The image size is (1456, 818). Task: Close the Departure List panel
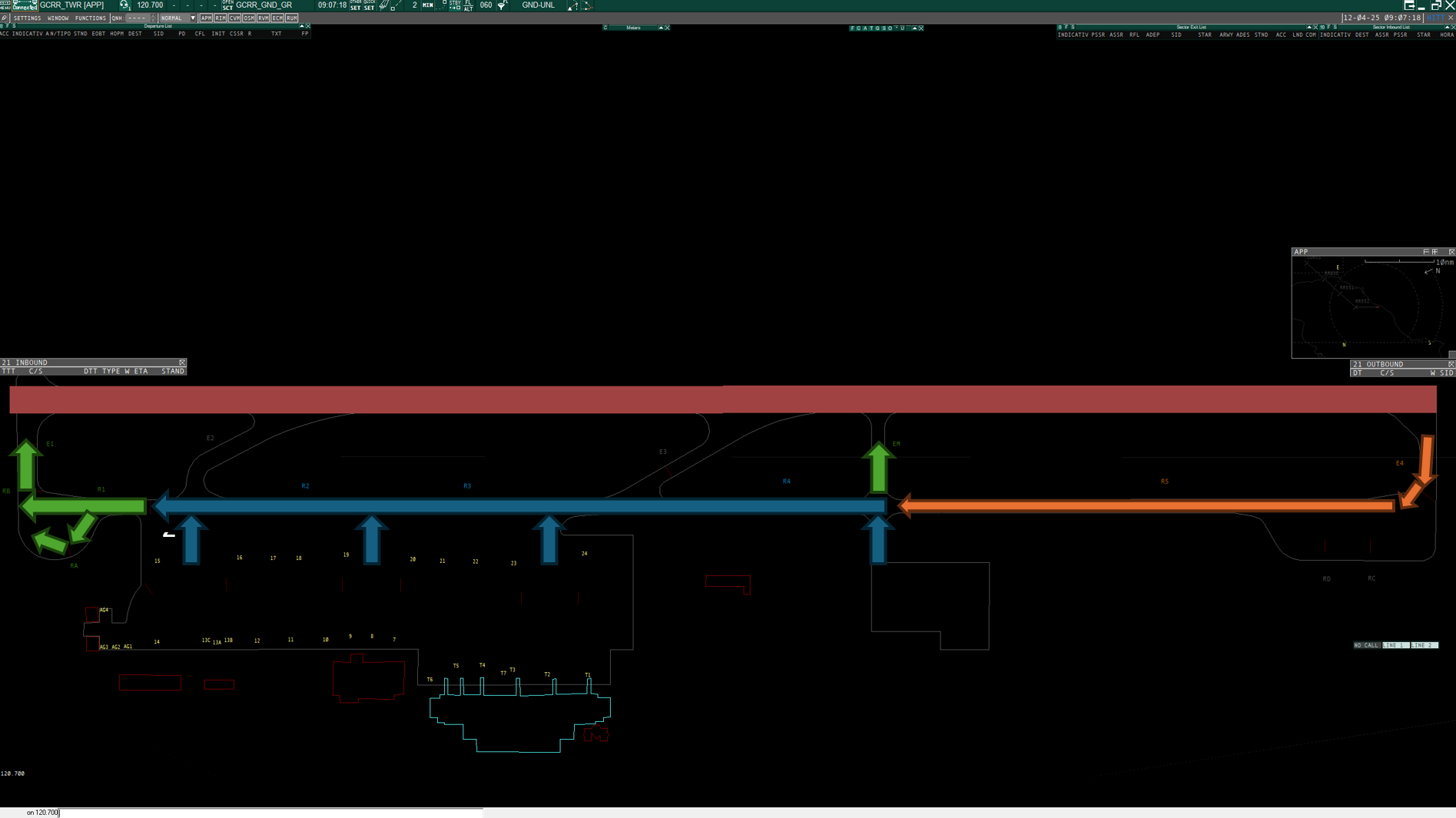(308, 26)
